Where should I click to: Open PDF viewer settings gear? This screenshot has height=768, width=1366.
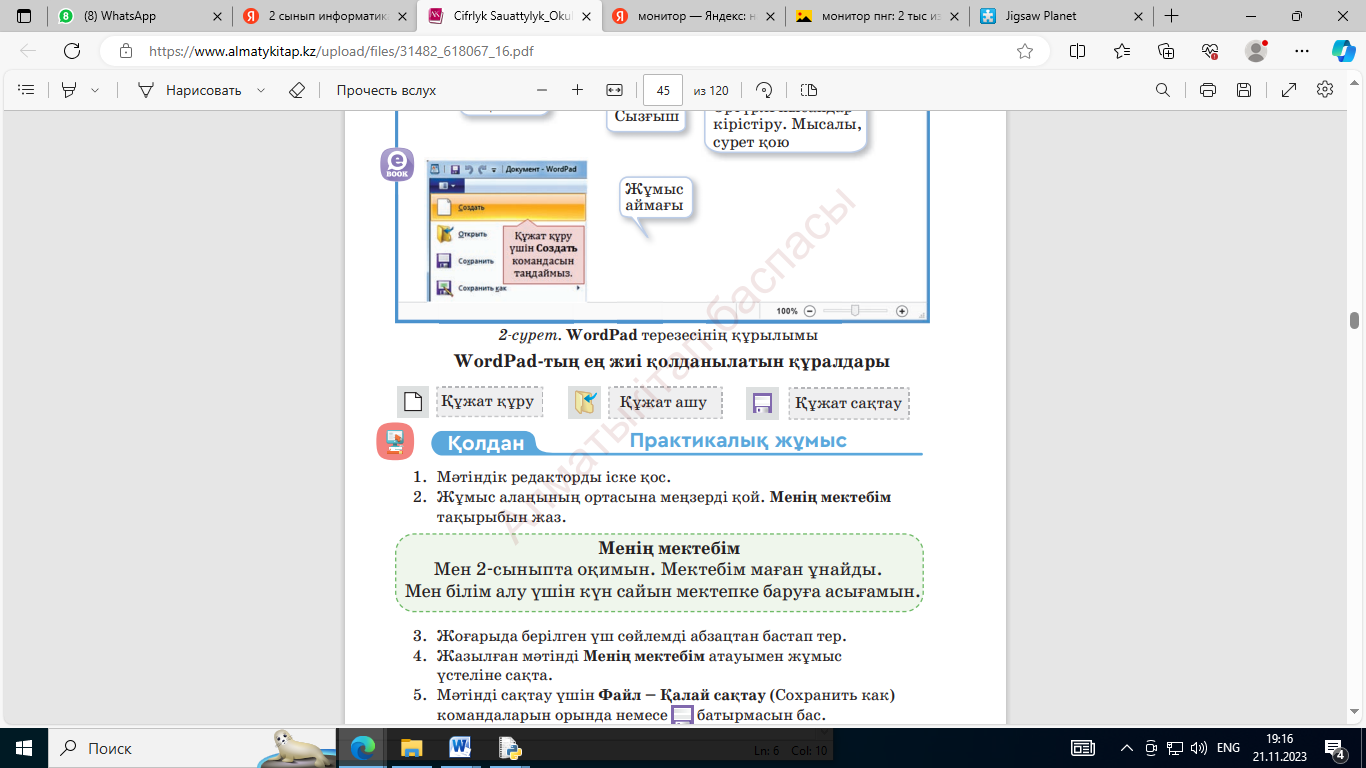coord(1325,90)
